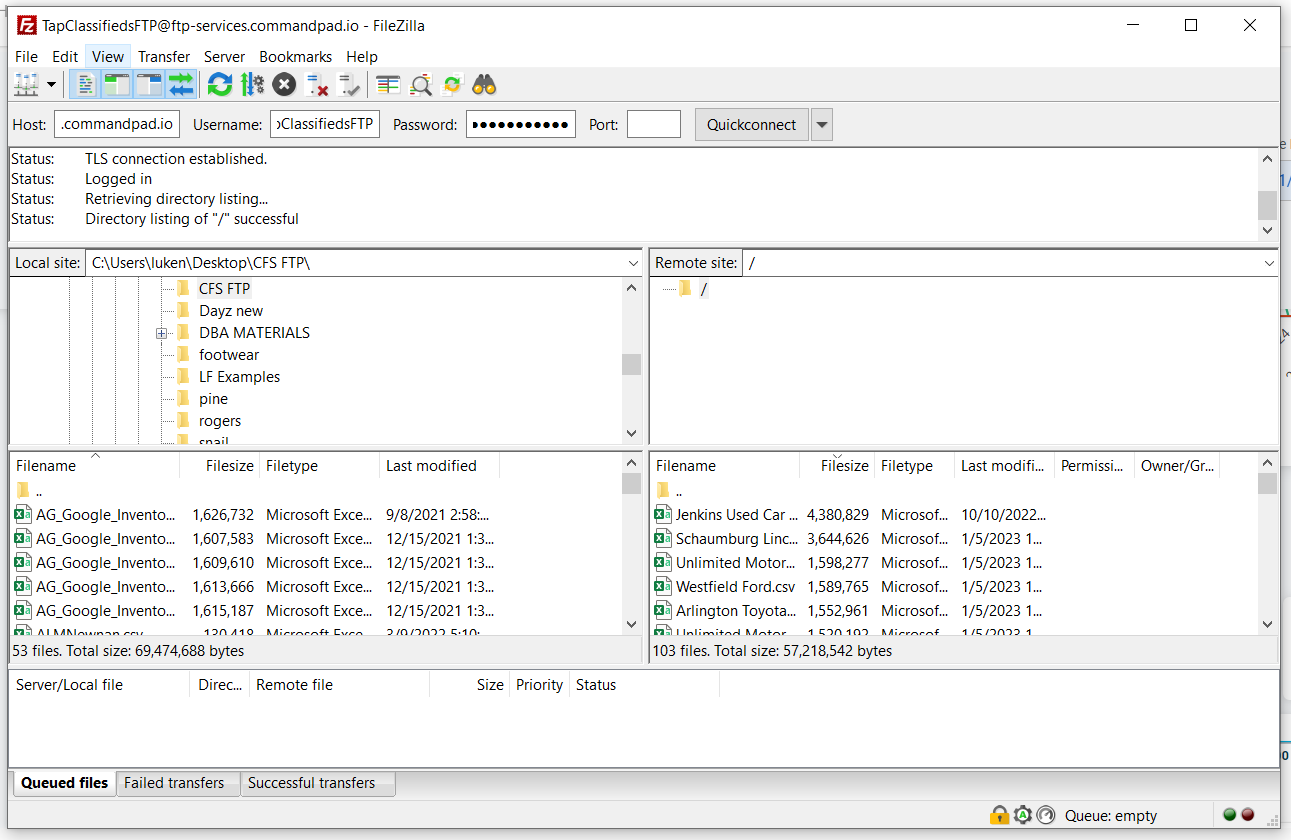Click the Excel icon beside Jenkins Used Car
1291x840 pixels.
662,515
